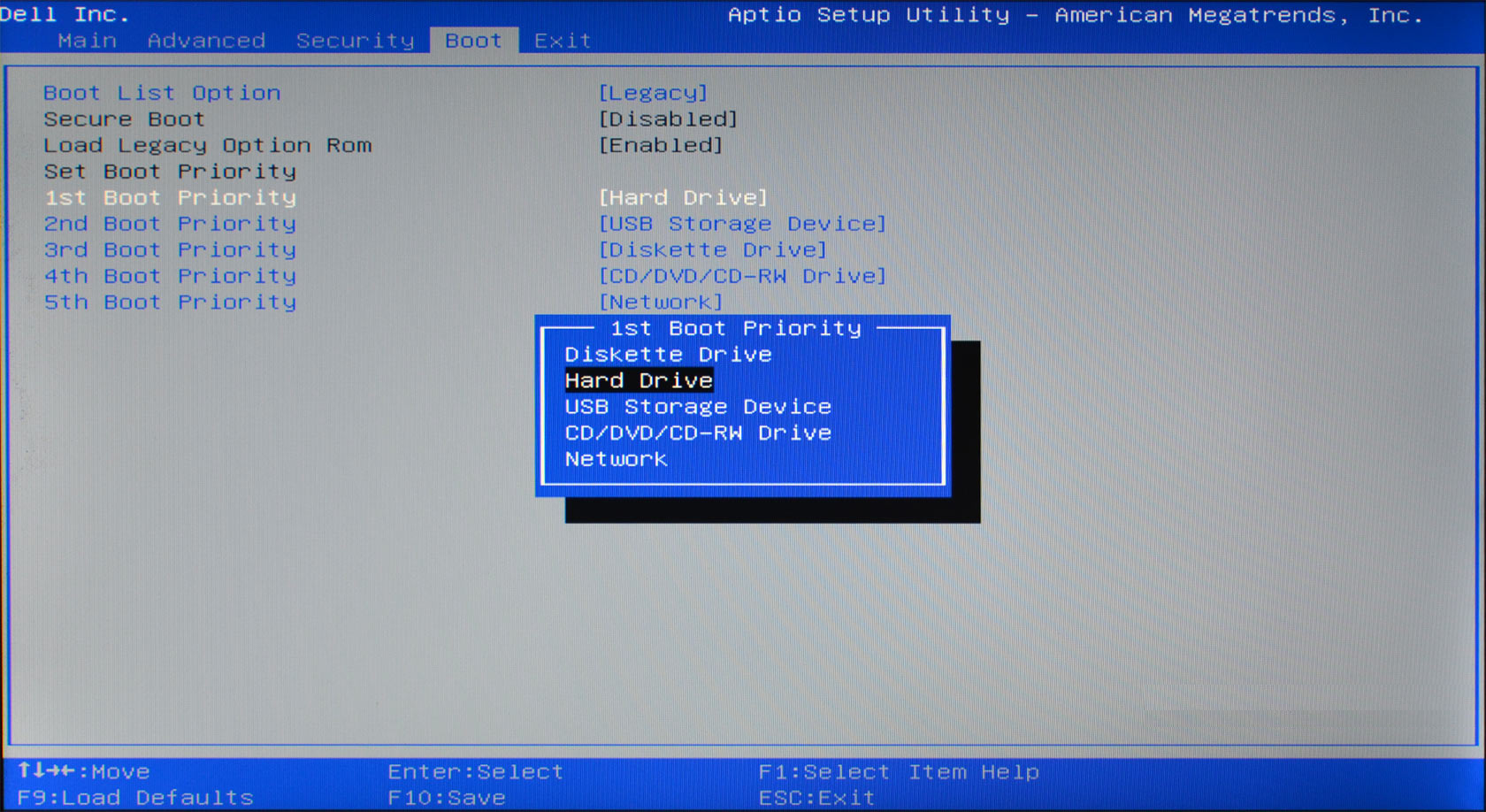Open the 3rd Boot Priority Diskette Drive value

coord(712,250)
